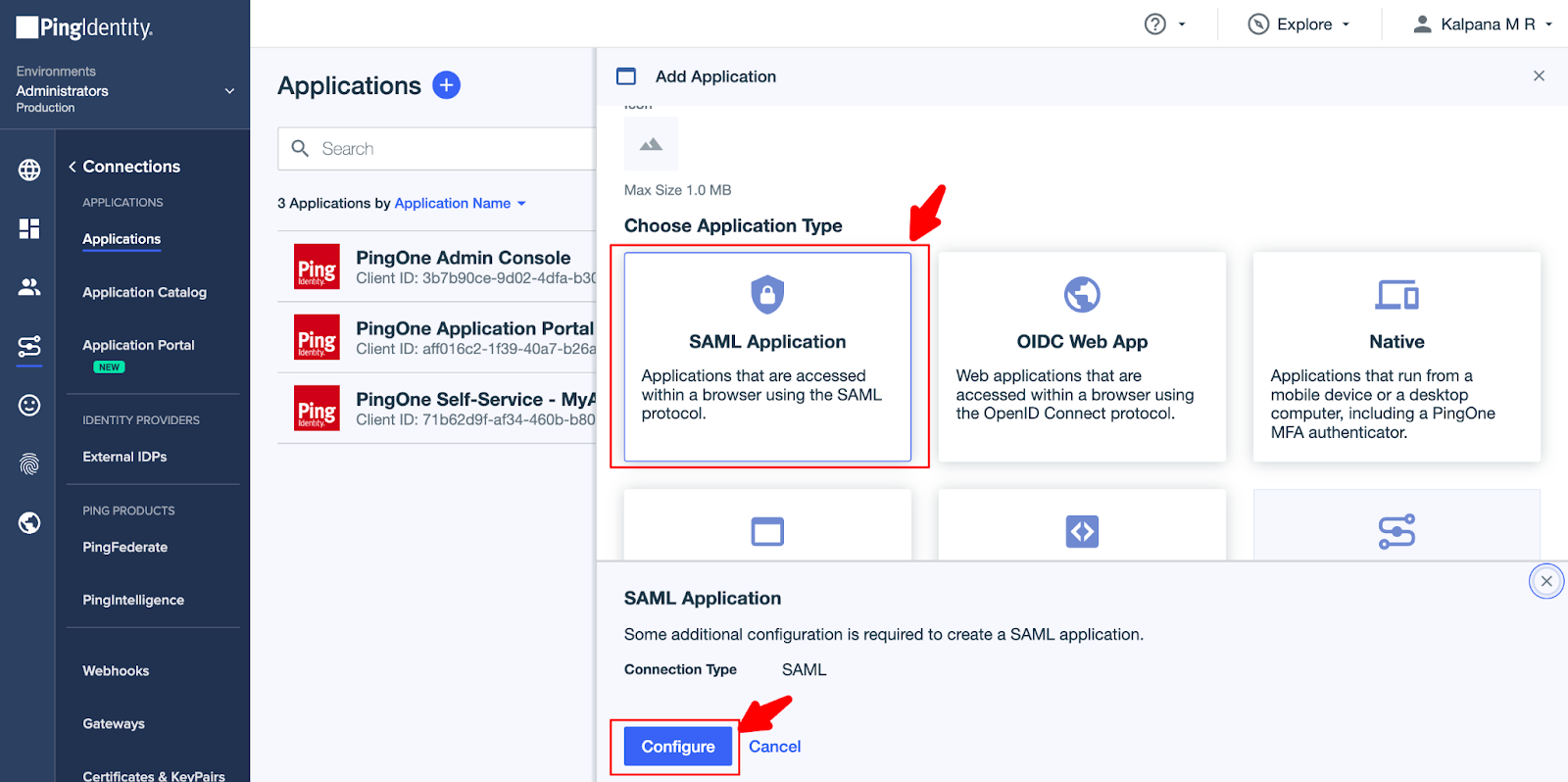Click into the applications Search field
The height and width of the screenshot is (782, 1568).
click(437, 149)
